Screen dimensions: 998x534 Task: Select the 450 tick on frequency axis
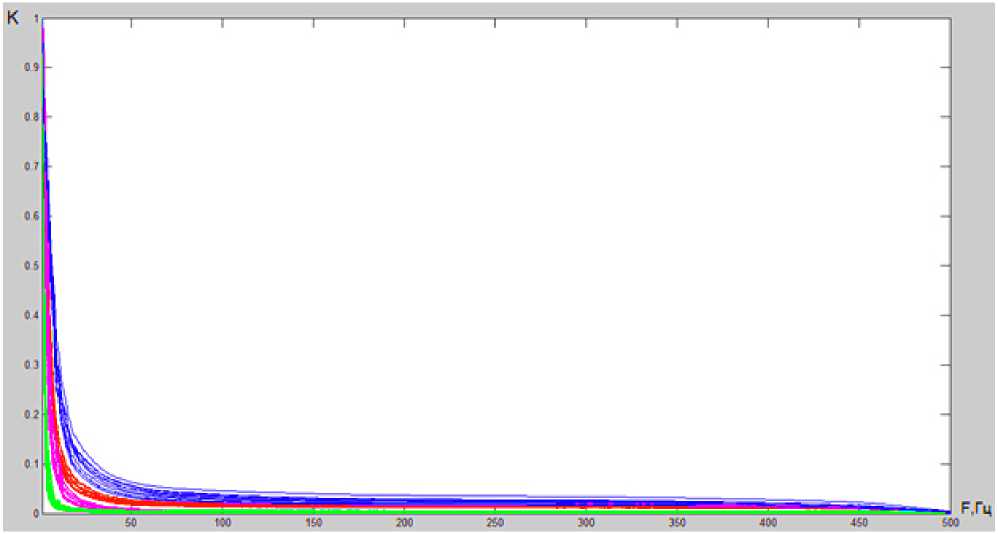click(x=859, y=523)
